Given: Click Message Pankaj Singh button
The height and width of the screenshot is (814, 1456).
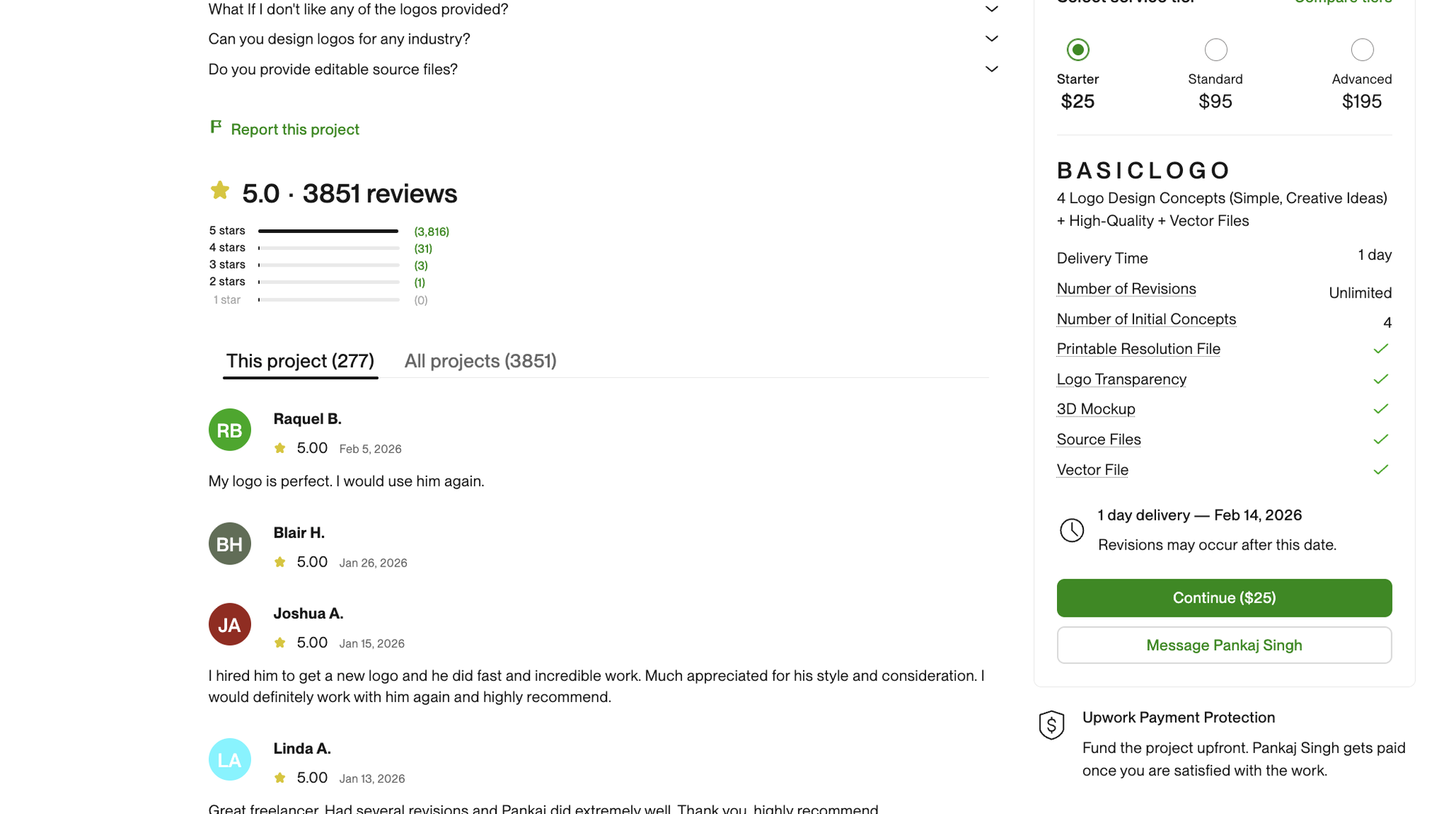Looking at the screenshot, I should [x=1224, y=645].
